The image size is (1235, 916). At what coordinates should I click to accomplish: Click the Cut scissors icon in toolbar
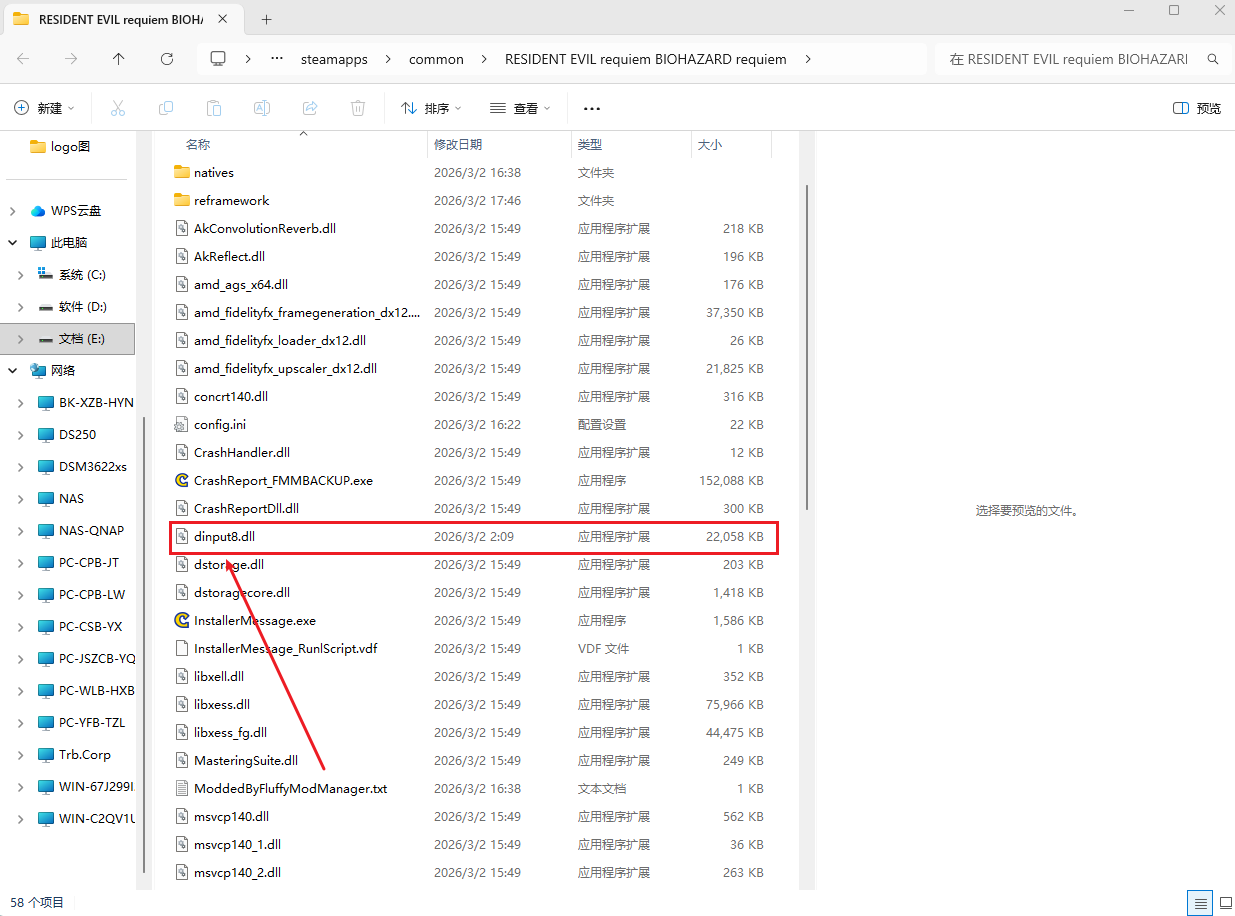(x=118, y=108)
